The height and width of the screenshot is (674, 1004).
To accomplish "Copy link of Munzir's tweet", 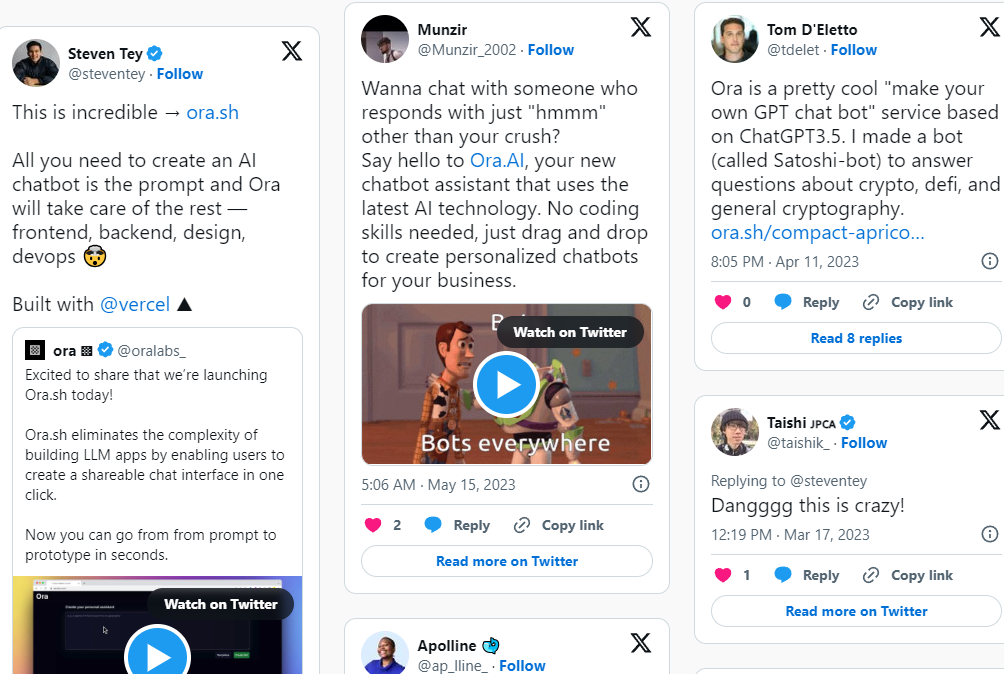I will tap(558, 526).
